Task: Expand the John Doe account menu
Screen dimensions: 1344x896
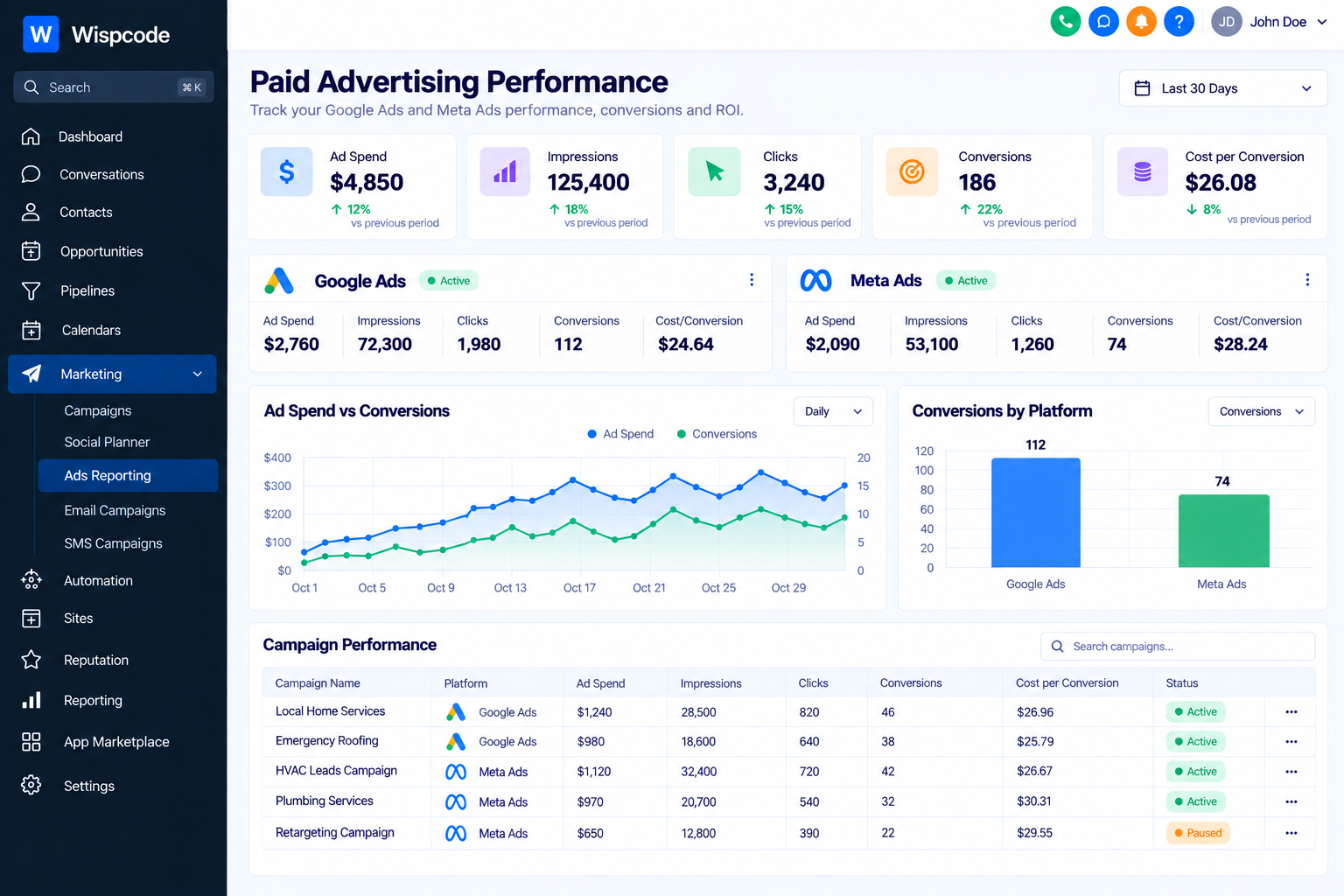Action: pyautogui.click(x=1321, y=22)
